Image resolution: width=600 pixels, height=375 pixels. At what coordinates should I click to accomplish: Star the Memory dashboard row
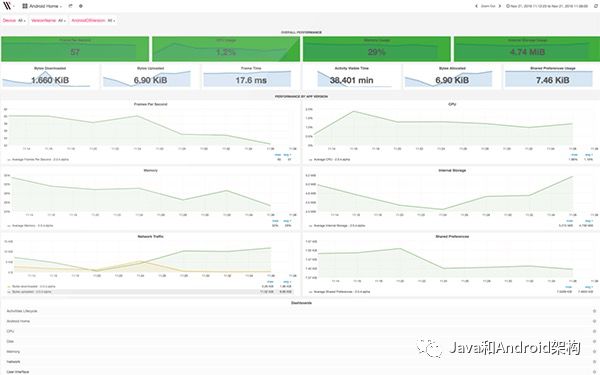click(594, 351)
